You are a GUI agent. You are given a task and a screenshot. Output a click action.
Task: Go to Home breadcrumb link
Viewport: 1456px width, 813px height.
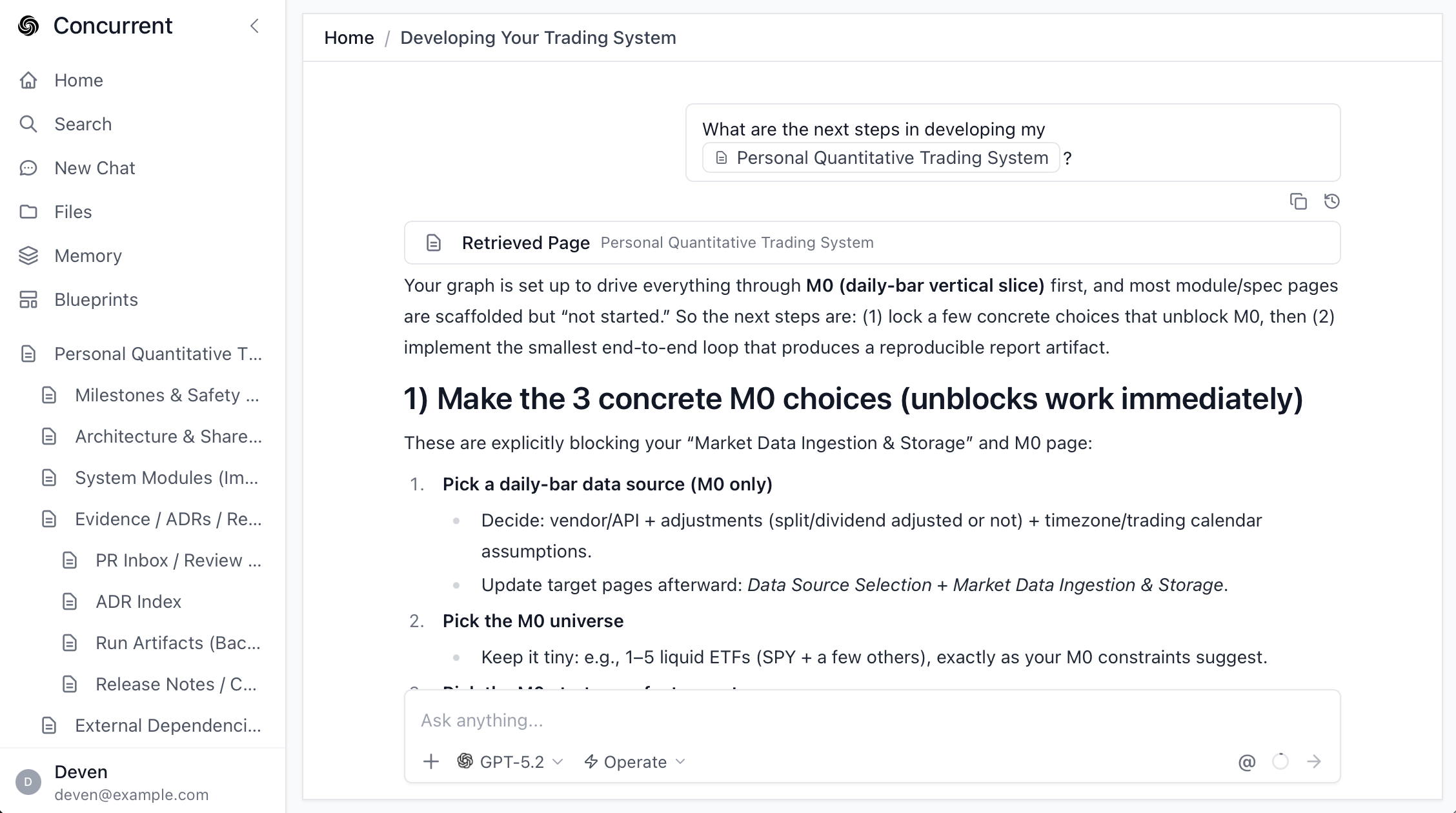click(x=349, y=38)
